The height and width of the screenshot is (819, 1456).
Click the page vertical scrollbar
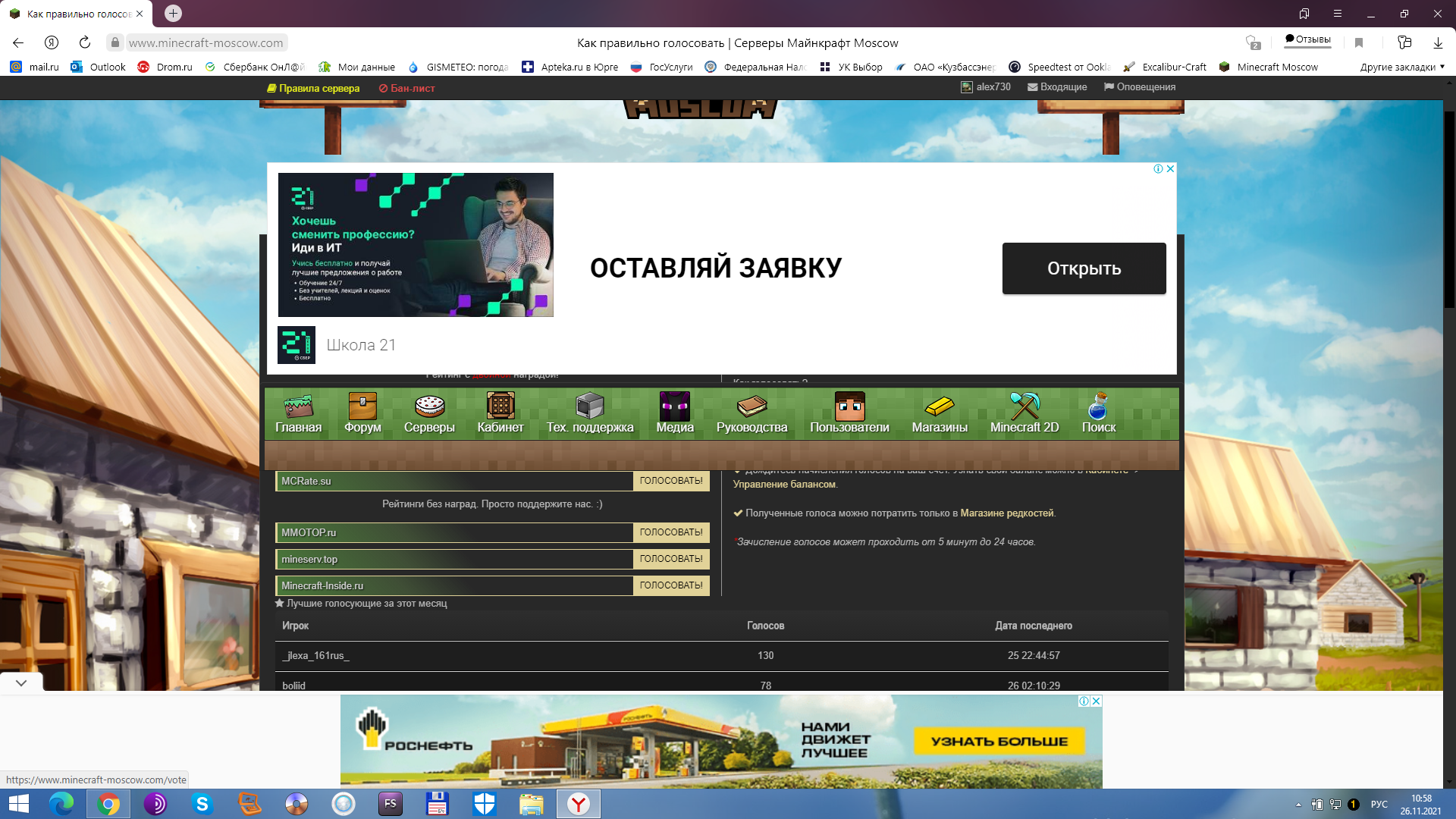(x=1449, y=209)
